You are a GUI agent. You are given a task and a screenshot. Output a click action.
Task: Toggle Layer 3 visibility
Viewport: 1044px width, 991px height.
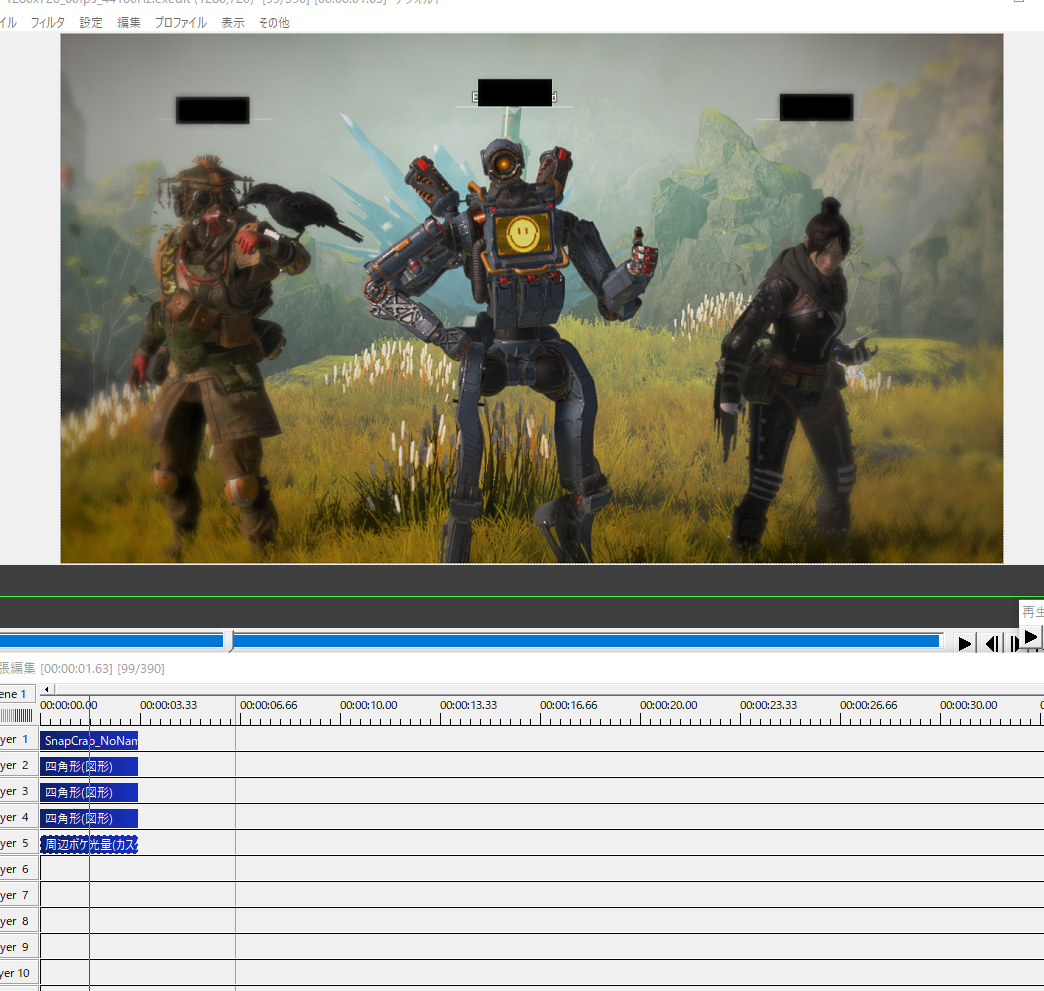[19, 791]
